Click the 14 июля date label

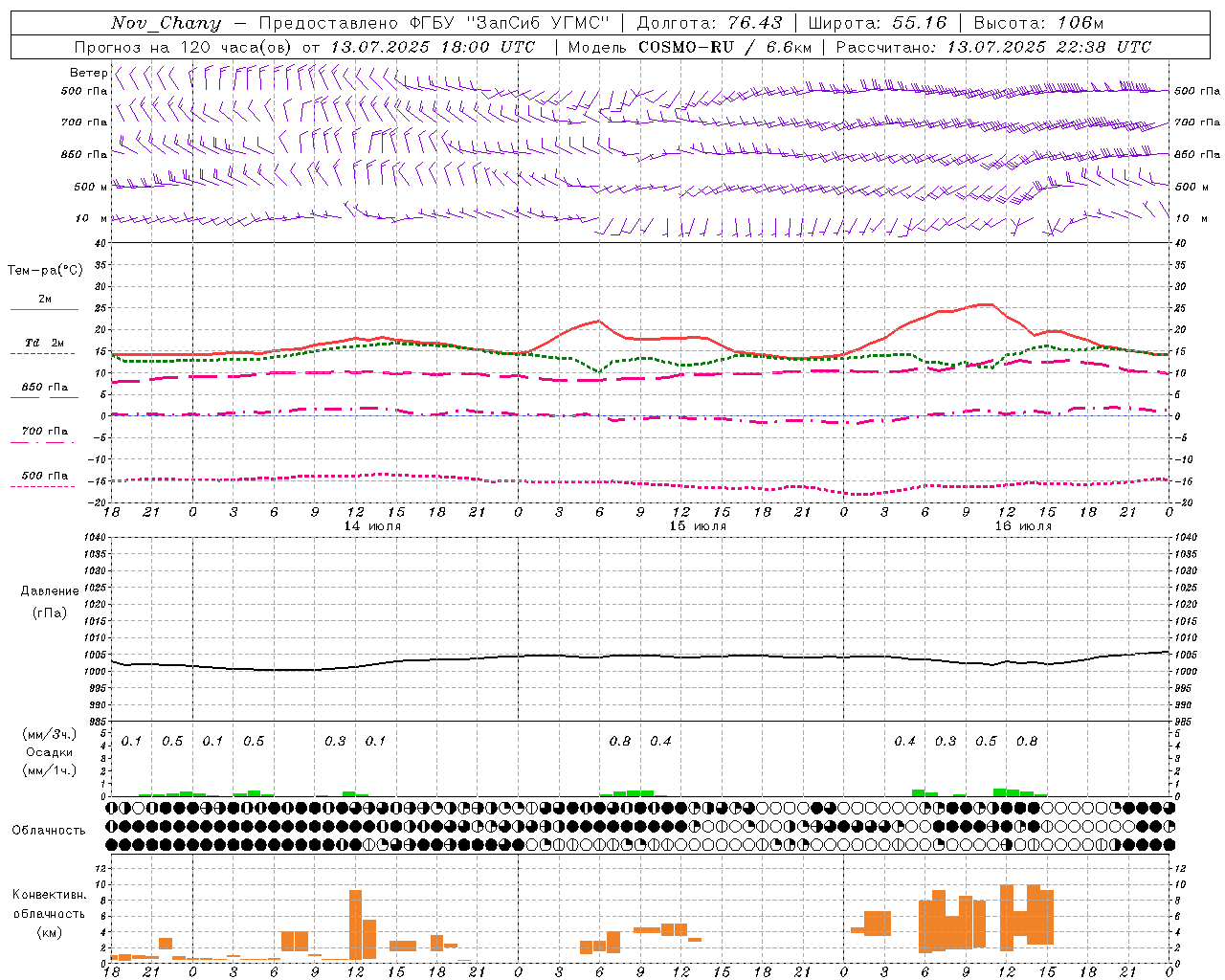(x=372, y=525)
